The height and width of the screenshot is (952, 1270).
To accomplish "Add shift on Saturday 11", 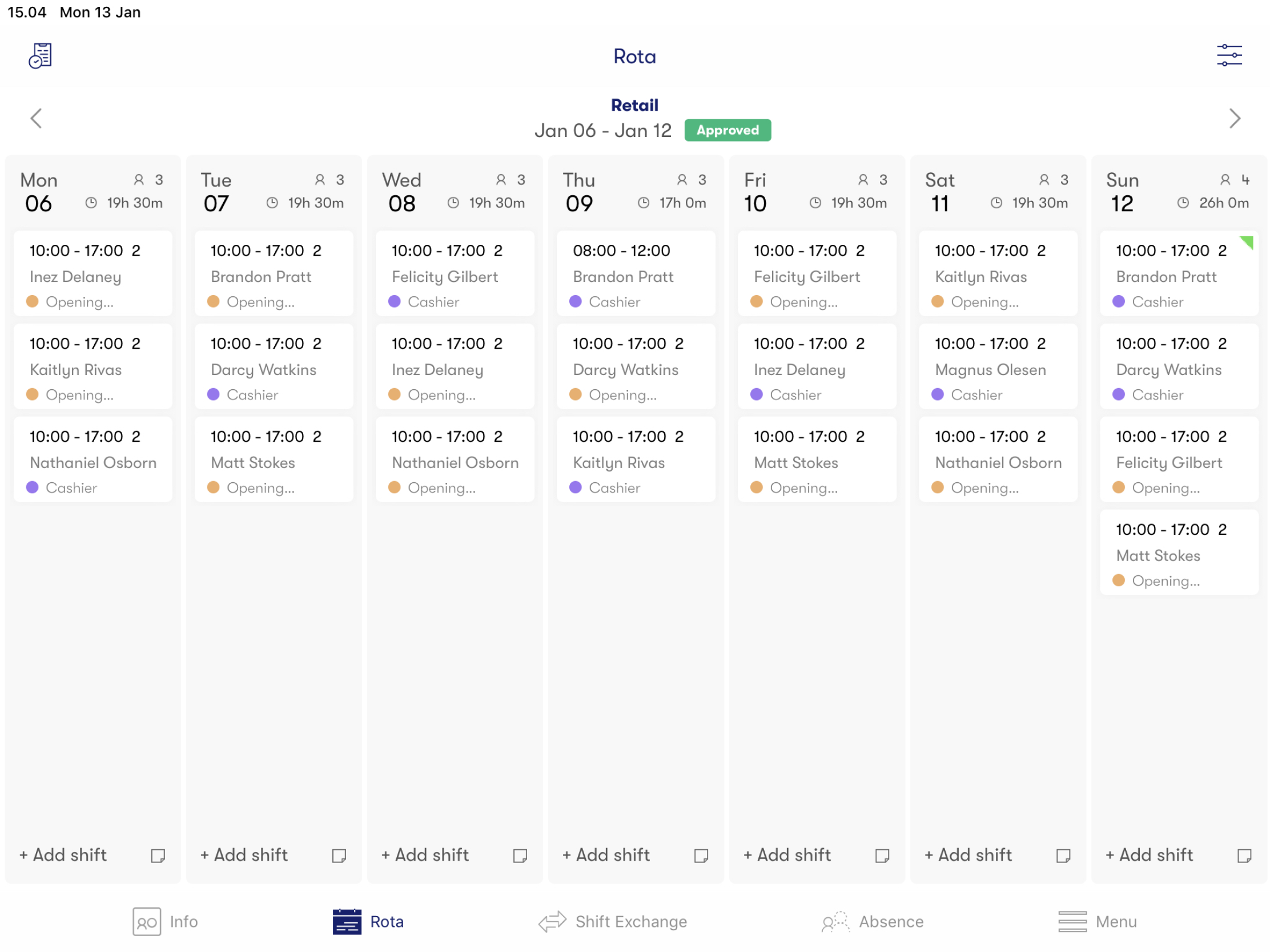I will (x=968, y=855).
